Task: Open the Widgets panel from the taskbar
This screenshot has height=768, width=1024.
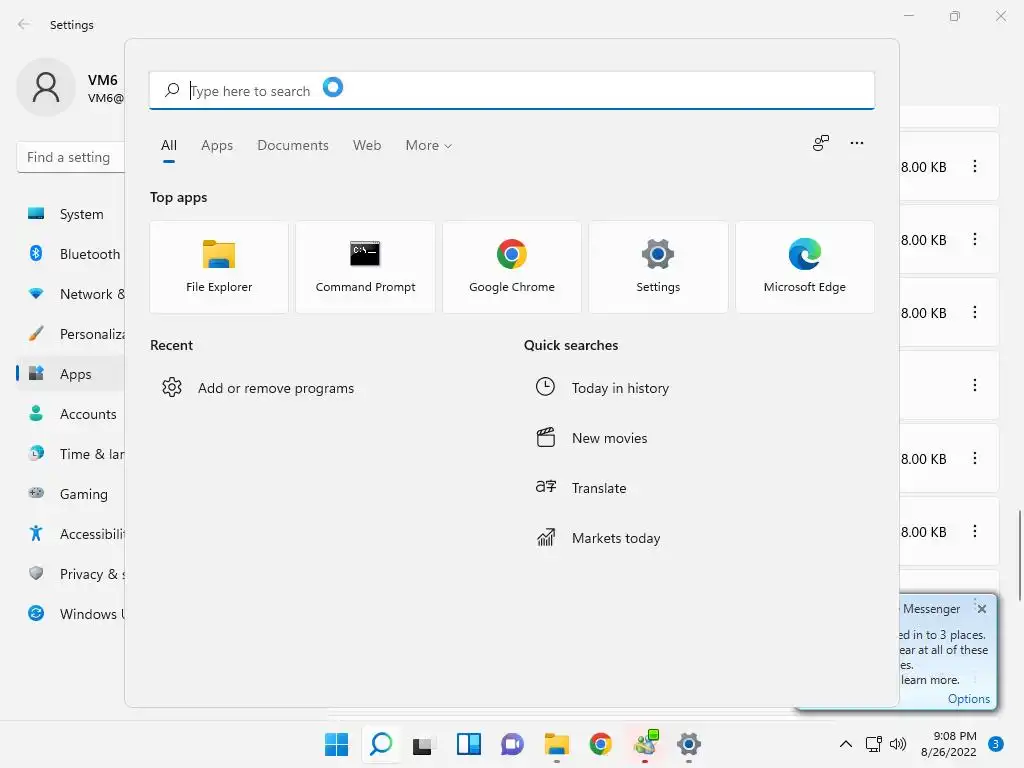Action: point(468,744)
